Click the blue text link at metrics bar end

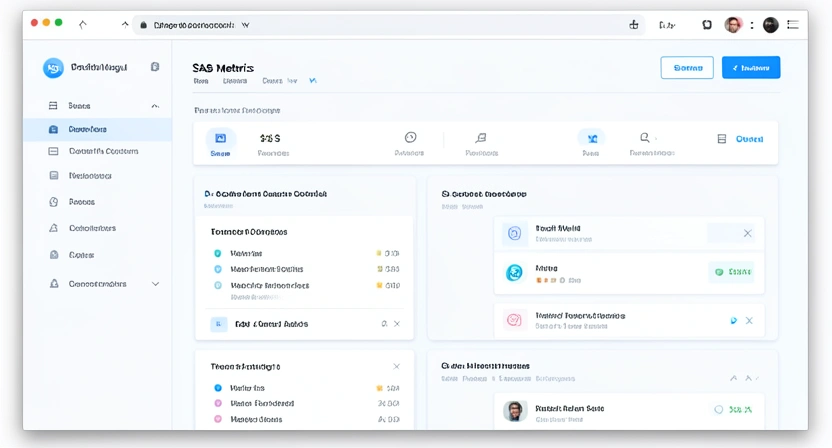pyautogui.click(x=749, y=139)
